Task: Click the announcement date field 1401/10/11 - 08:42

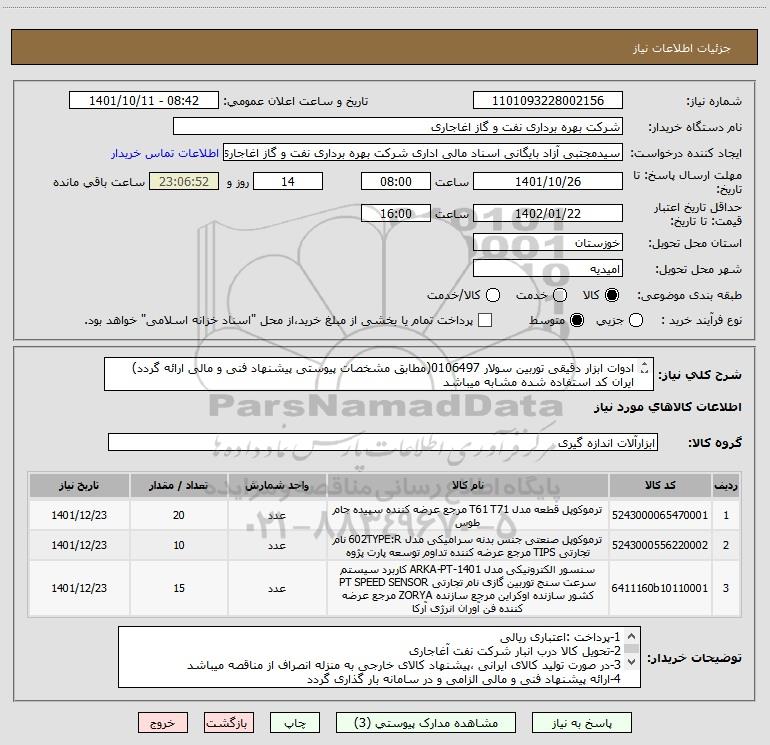Action: click(x=144, y=101)
